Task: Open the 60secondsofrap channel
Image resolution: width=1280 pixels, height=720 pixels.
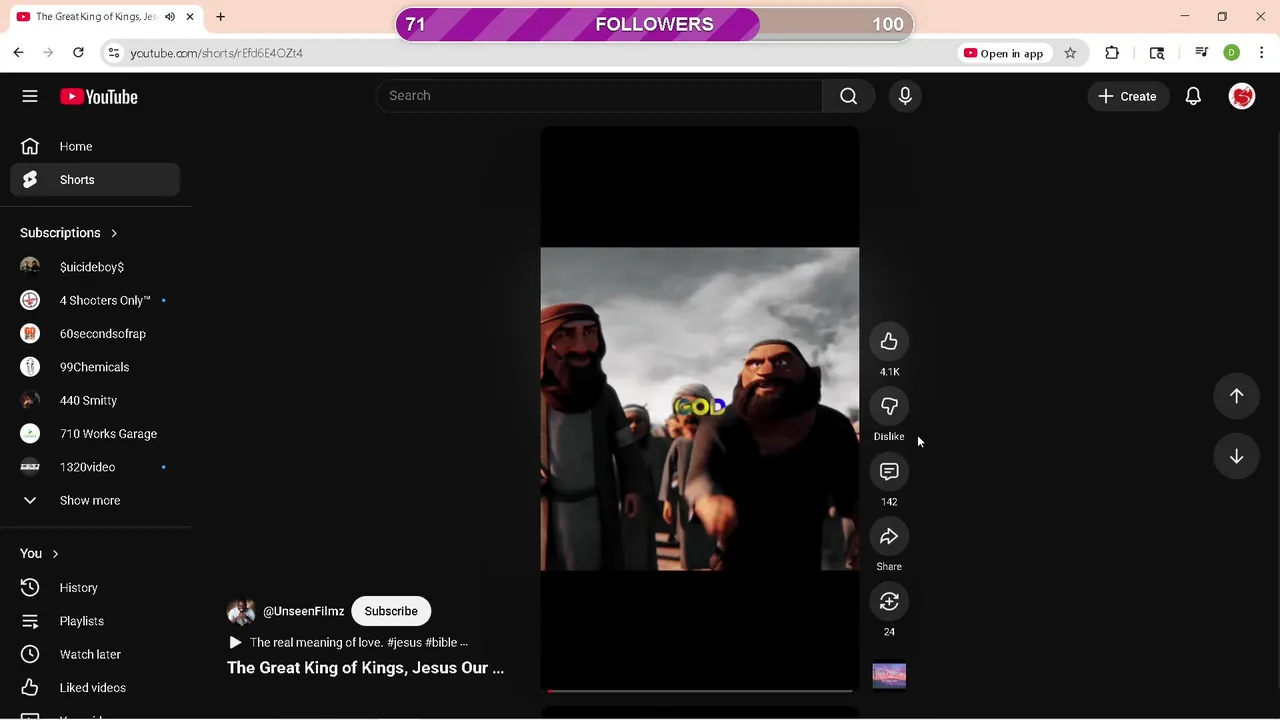Action: point(95,334)
